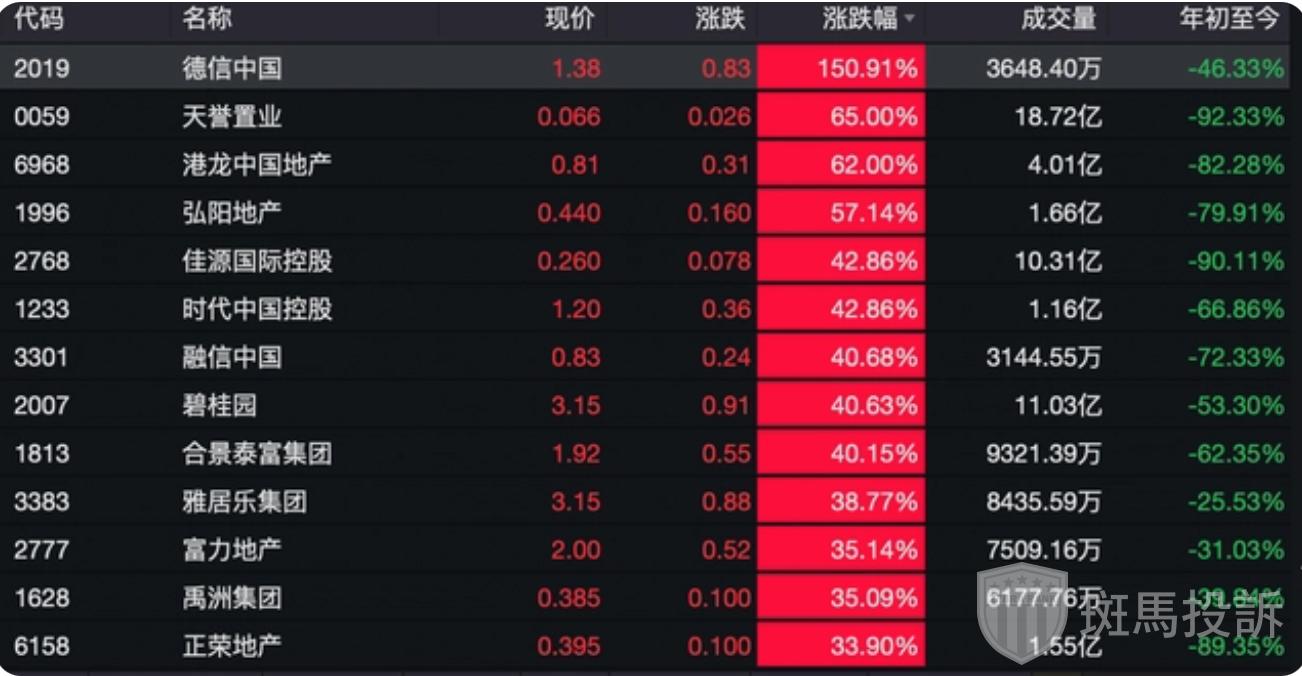Open 融信中国 stock details

(232, 357)
